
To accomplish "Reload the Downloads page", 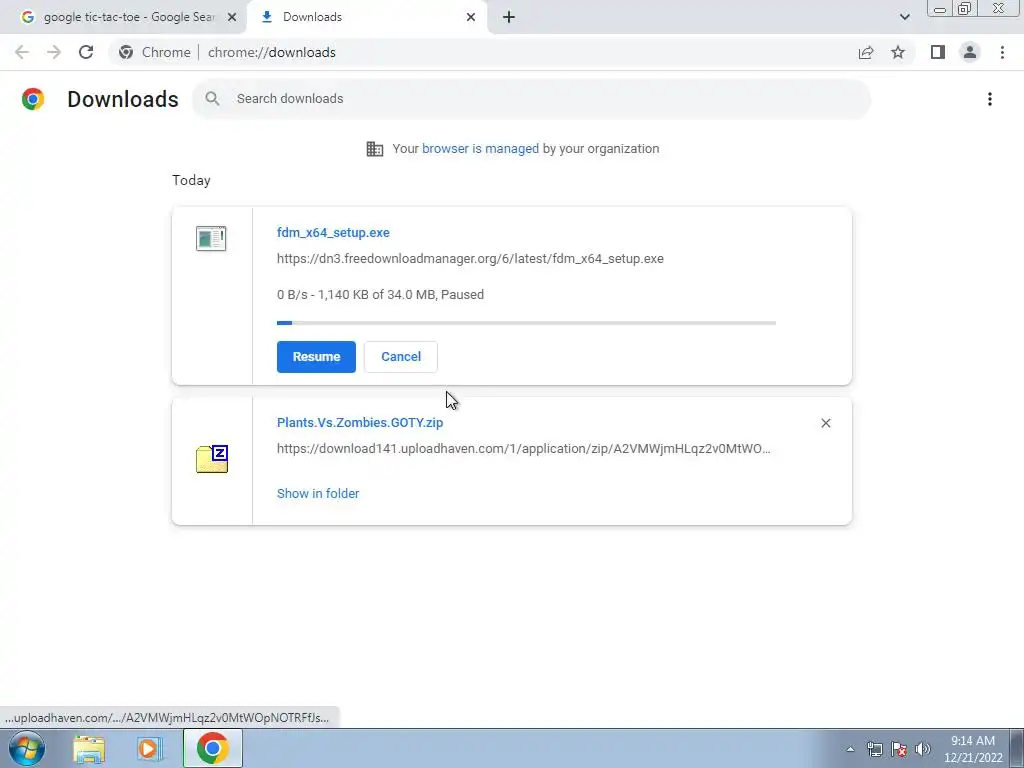I will pyautogui.click(x=86, y=52).
